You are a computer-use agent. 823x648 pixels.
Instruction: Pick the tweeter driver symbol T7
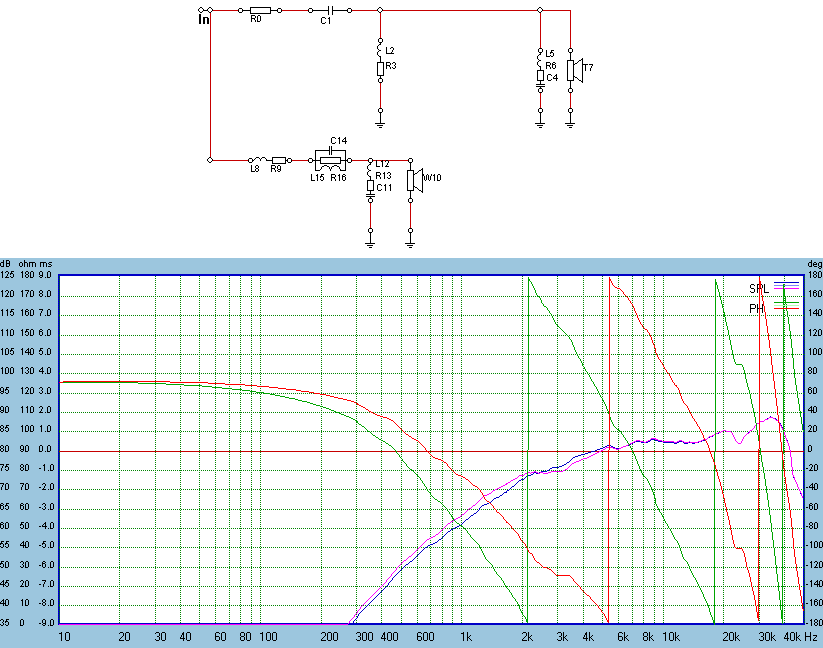tap(573, 70)
